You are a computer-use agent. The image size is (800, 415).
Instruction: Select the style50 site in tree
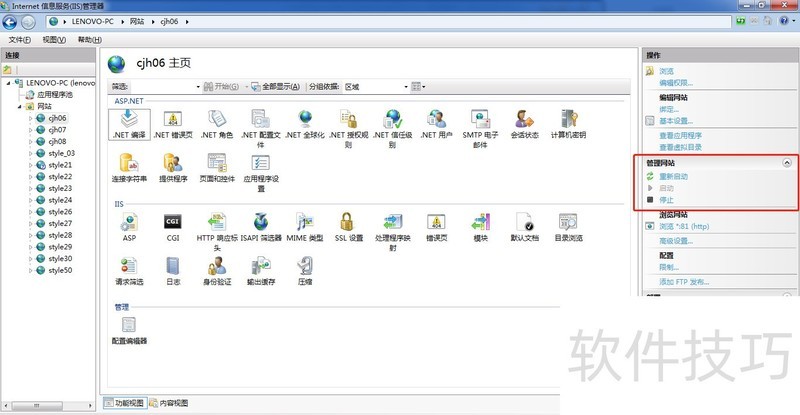[60, 271]
